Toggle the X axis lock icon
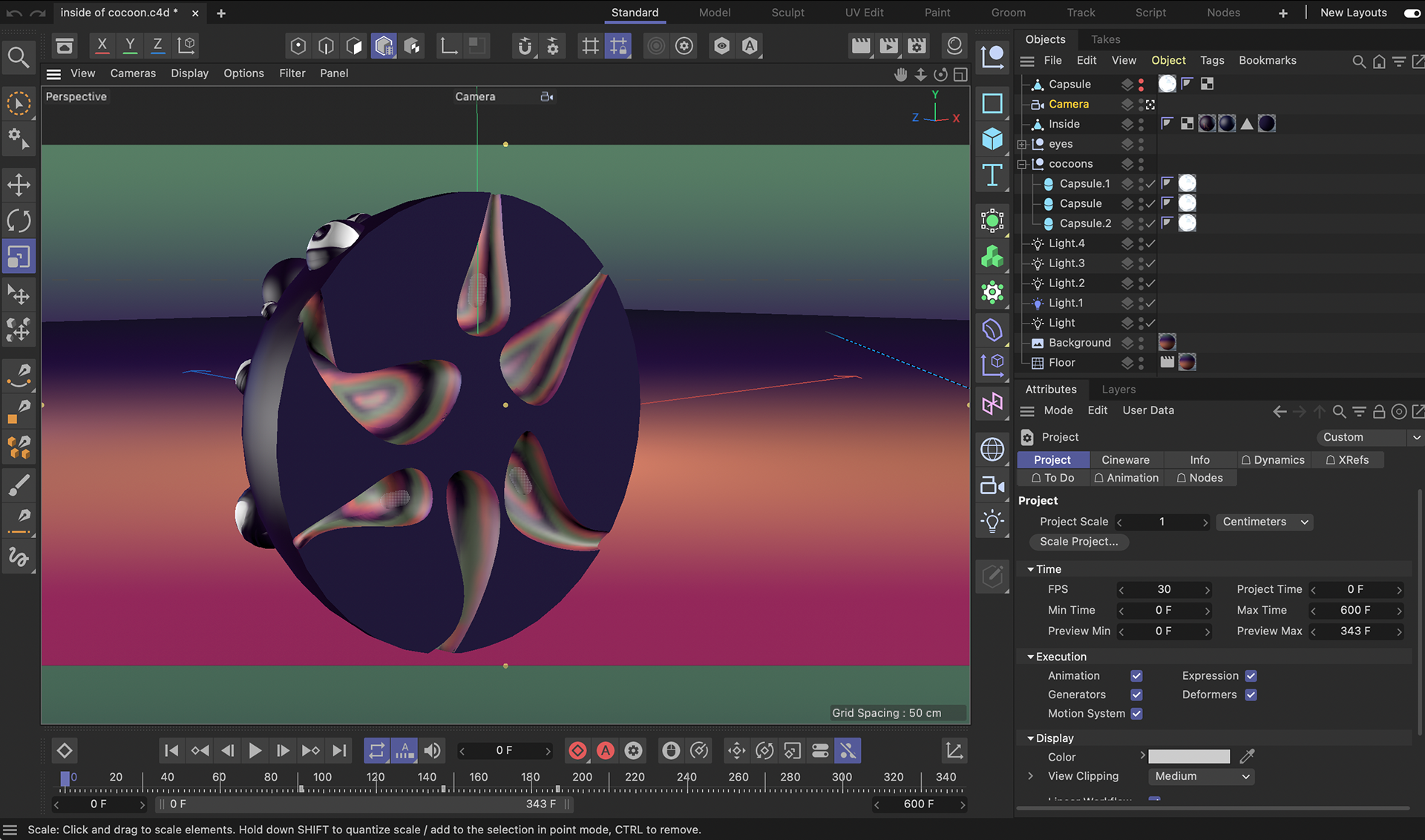The height and width of the screenshot is (840, 1425). pyautogui.click(x=102, y=46)
